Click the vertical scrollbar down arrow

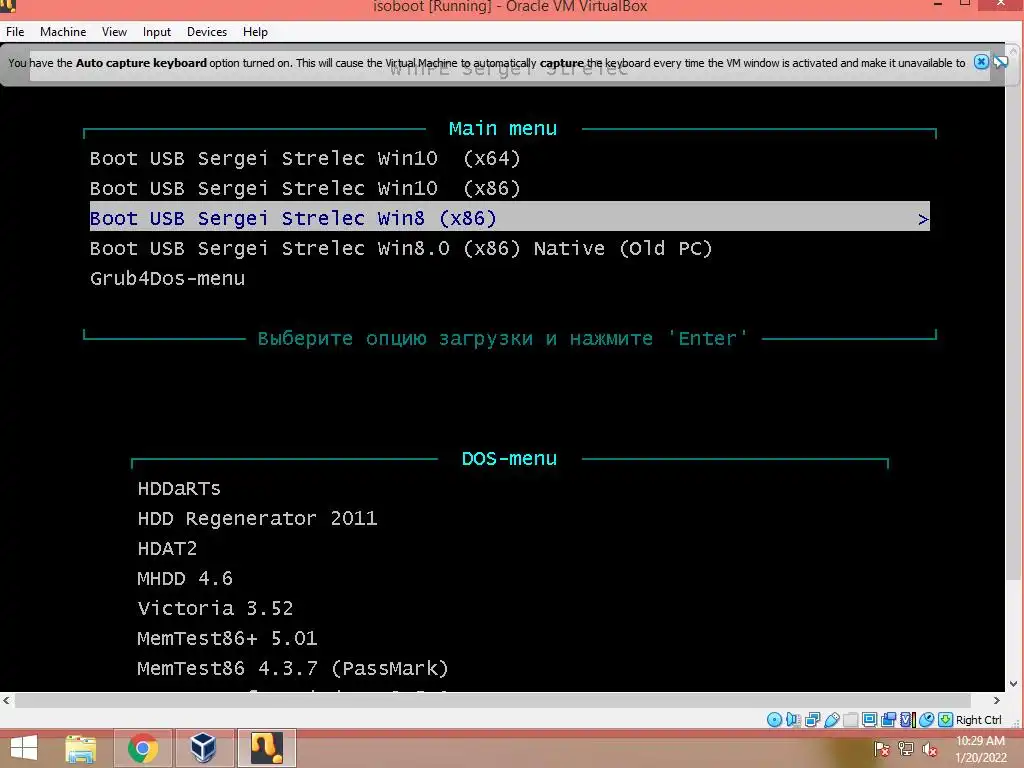(1014, 684)
